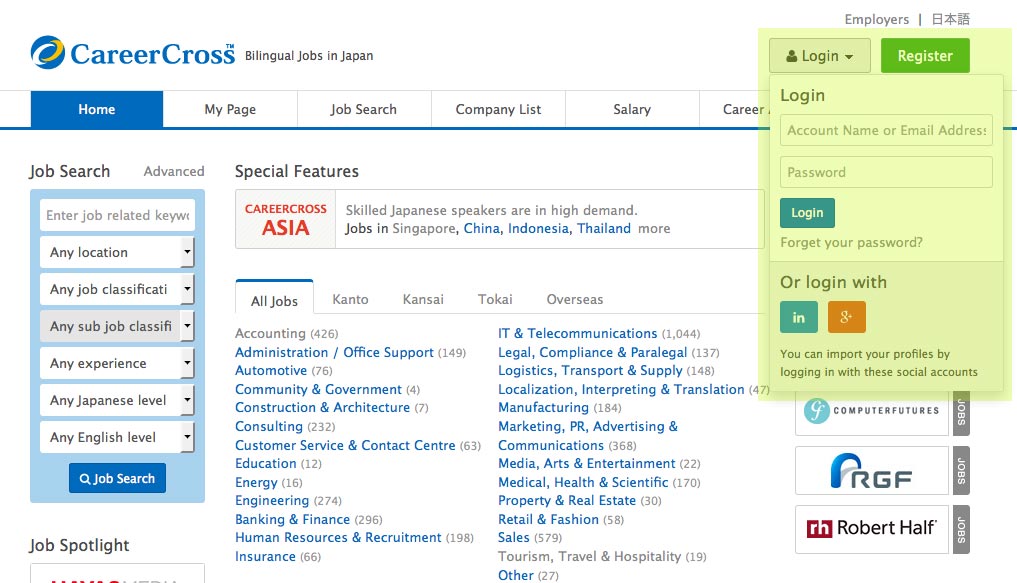This screenshot has height=583, width=1017.
Task: Open Consulting job category
Action: (x=269, y=426)
